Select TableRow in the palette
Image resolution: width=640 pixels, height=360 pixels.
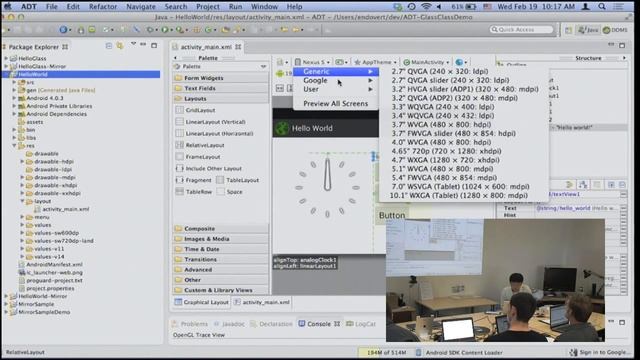pos(193,191)
